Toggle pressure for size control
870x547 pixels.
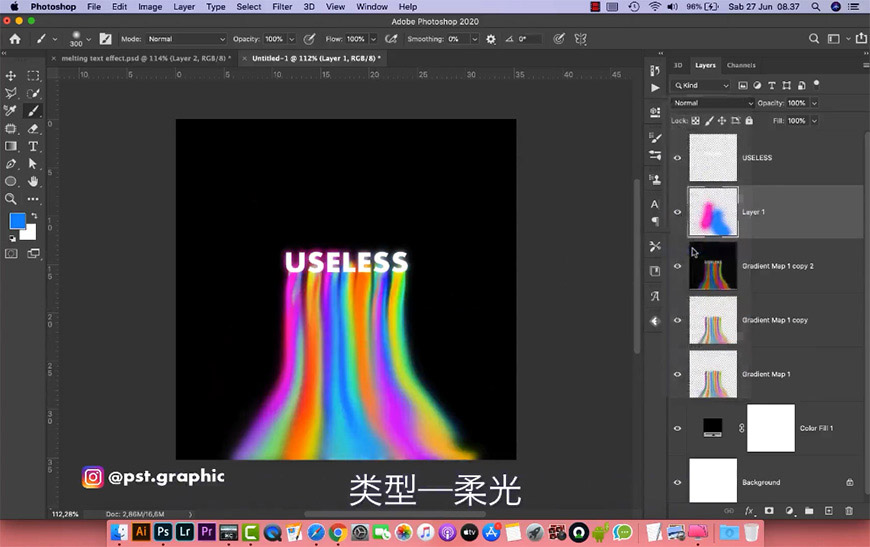(559, 39)
